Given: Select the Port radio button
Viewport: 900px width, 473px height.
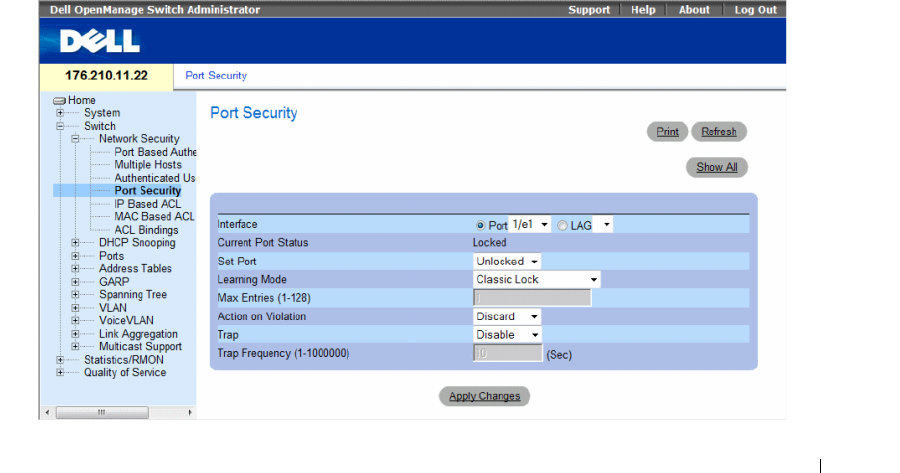Looking at the screenshot, I should click(x=480, y=226).
